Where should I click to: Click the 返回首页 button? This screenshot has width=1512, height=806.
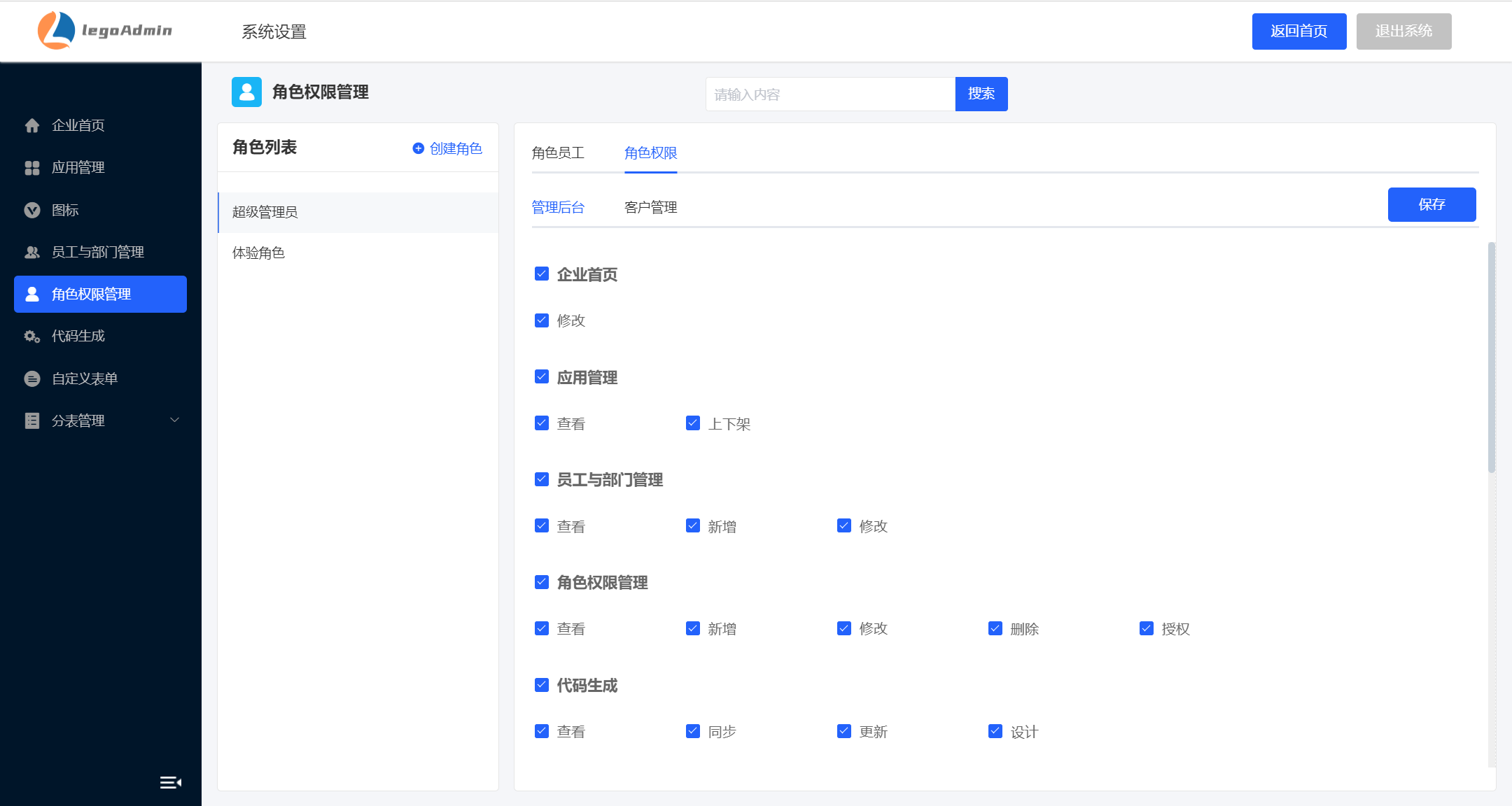[x=1298, y=31]
